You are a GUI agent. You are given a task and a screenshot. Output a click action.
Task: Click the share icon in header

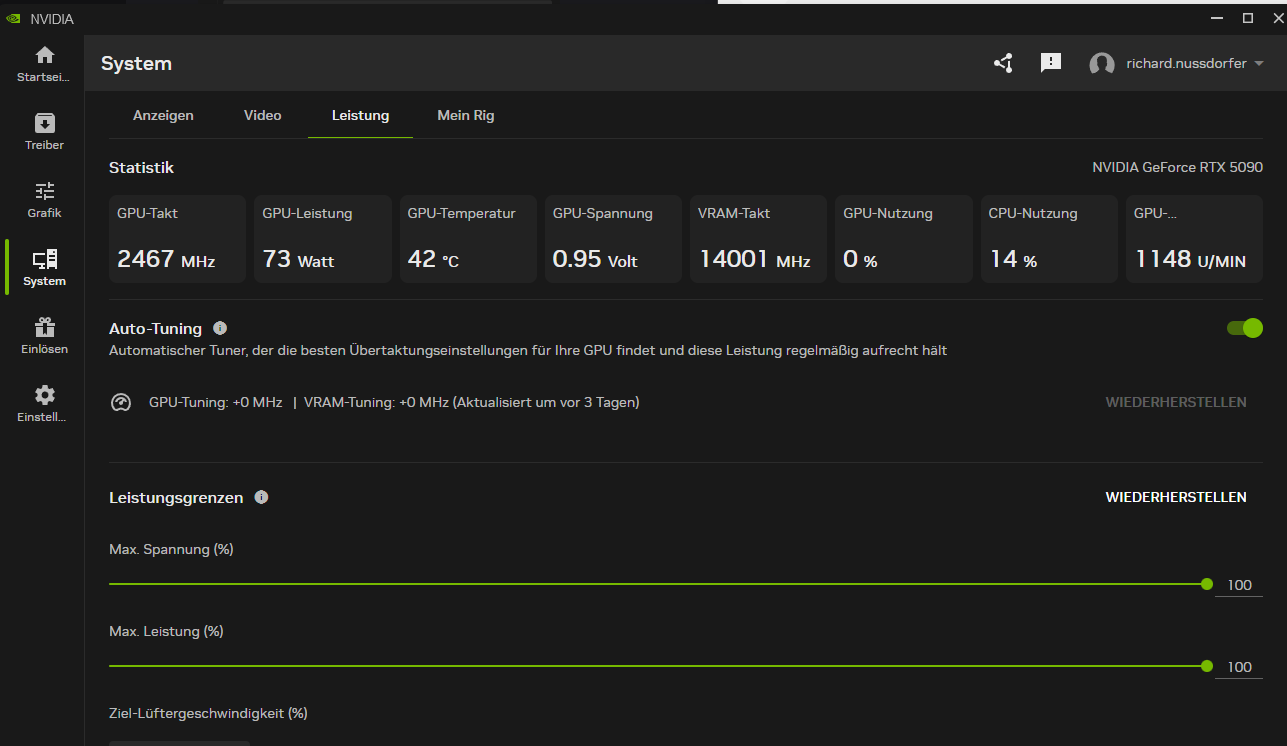coord(1003,63)
